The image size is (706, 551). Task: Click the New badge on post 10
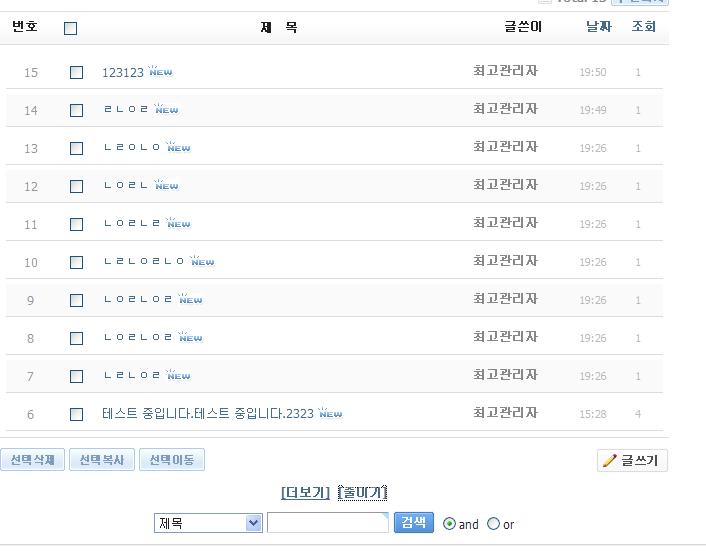tap(202, 260)
